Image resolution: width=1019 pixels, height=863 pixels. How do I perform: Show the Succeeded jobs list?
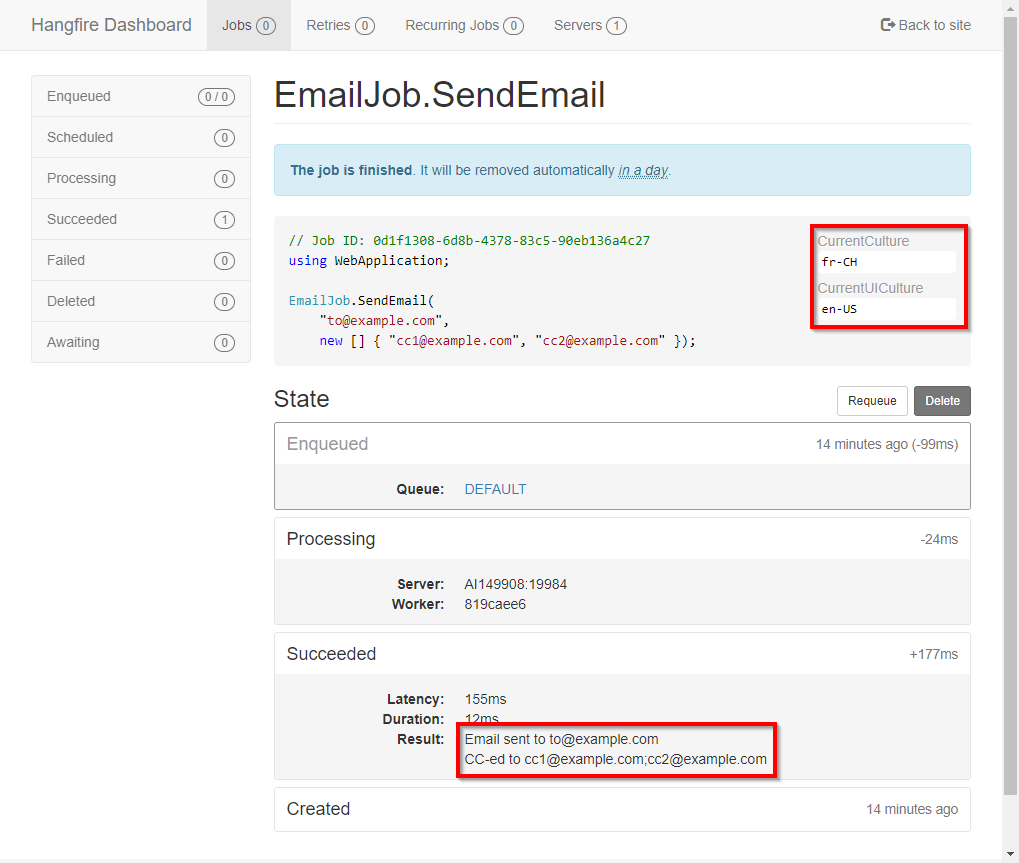point(141,219)
